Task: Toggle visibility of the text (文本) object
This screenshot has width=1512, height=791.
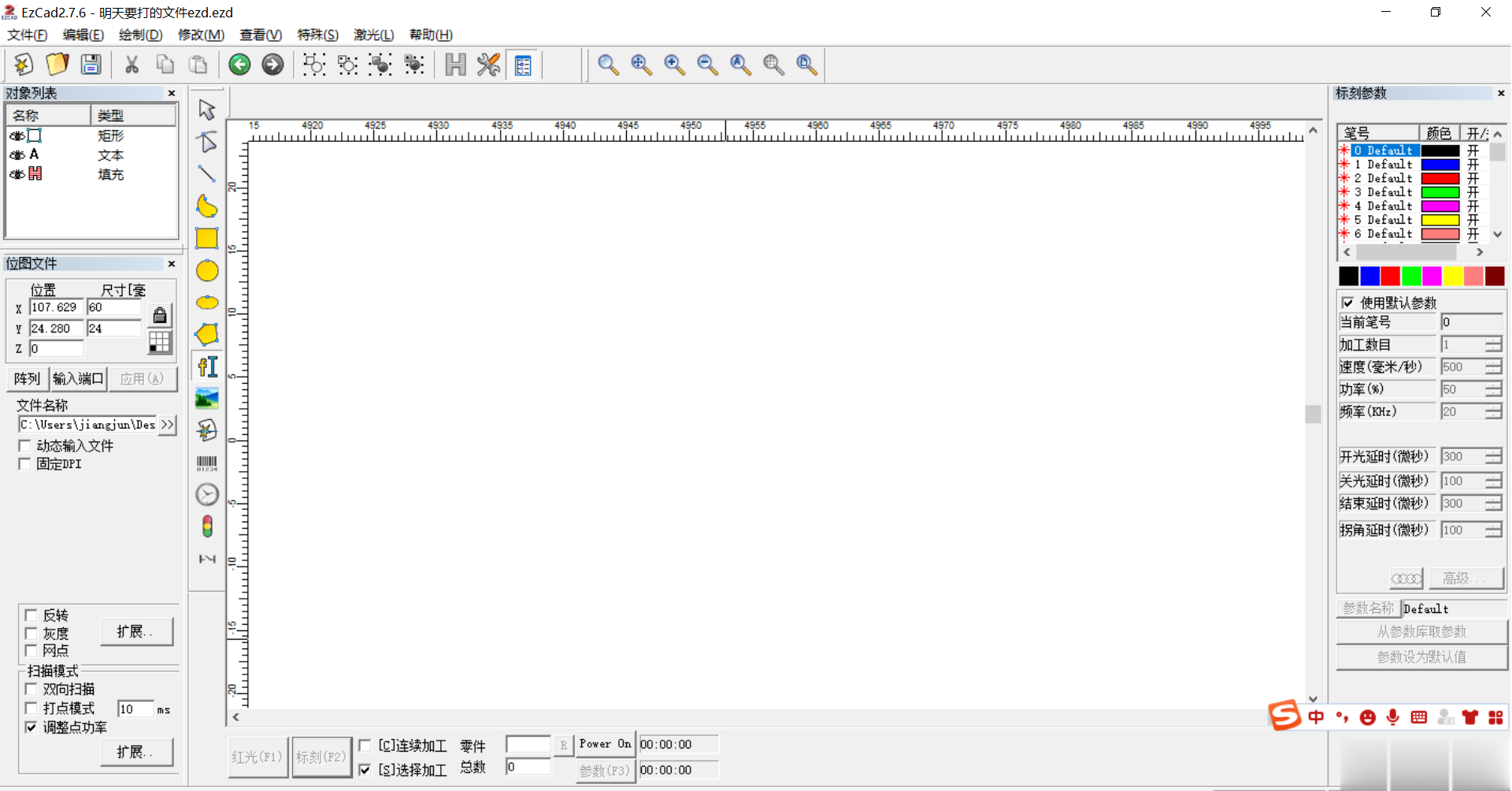Action: point(17,154)
